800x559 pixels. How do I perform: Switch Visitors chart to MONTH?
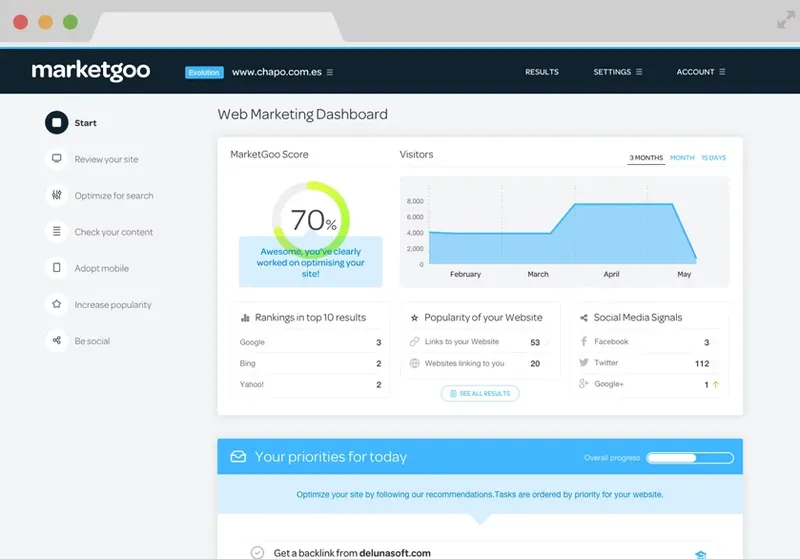(x=682, y=158)
